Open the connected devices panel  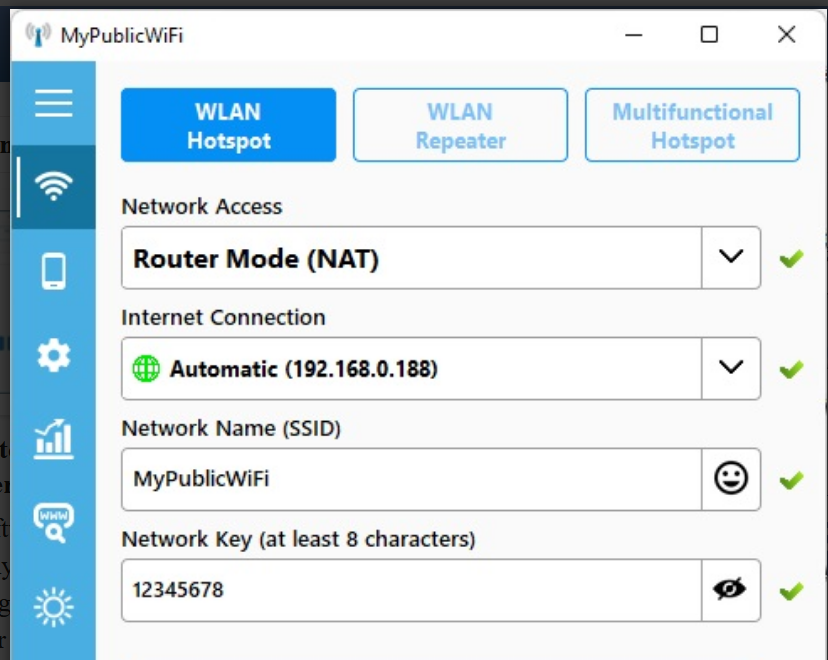tap(54, 271)
